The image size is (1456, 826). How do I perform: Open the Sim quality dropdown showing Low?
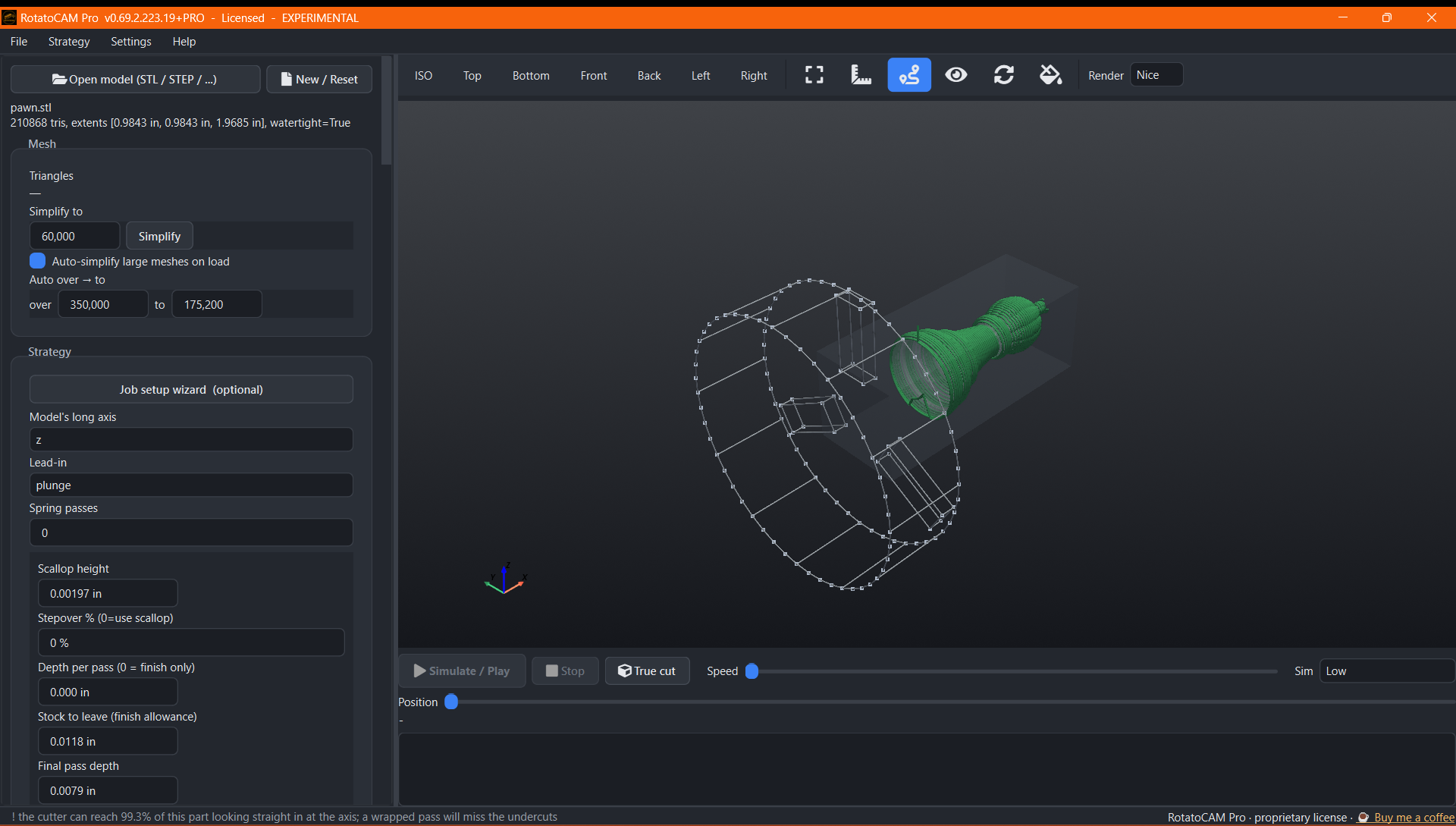pos(1387,671)
